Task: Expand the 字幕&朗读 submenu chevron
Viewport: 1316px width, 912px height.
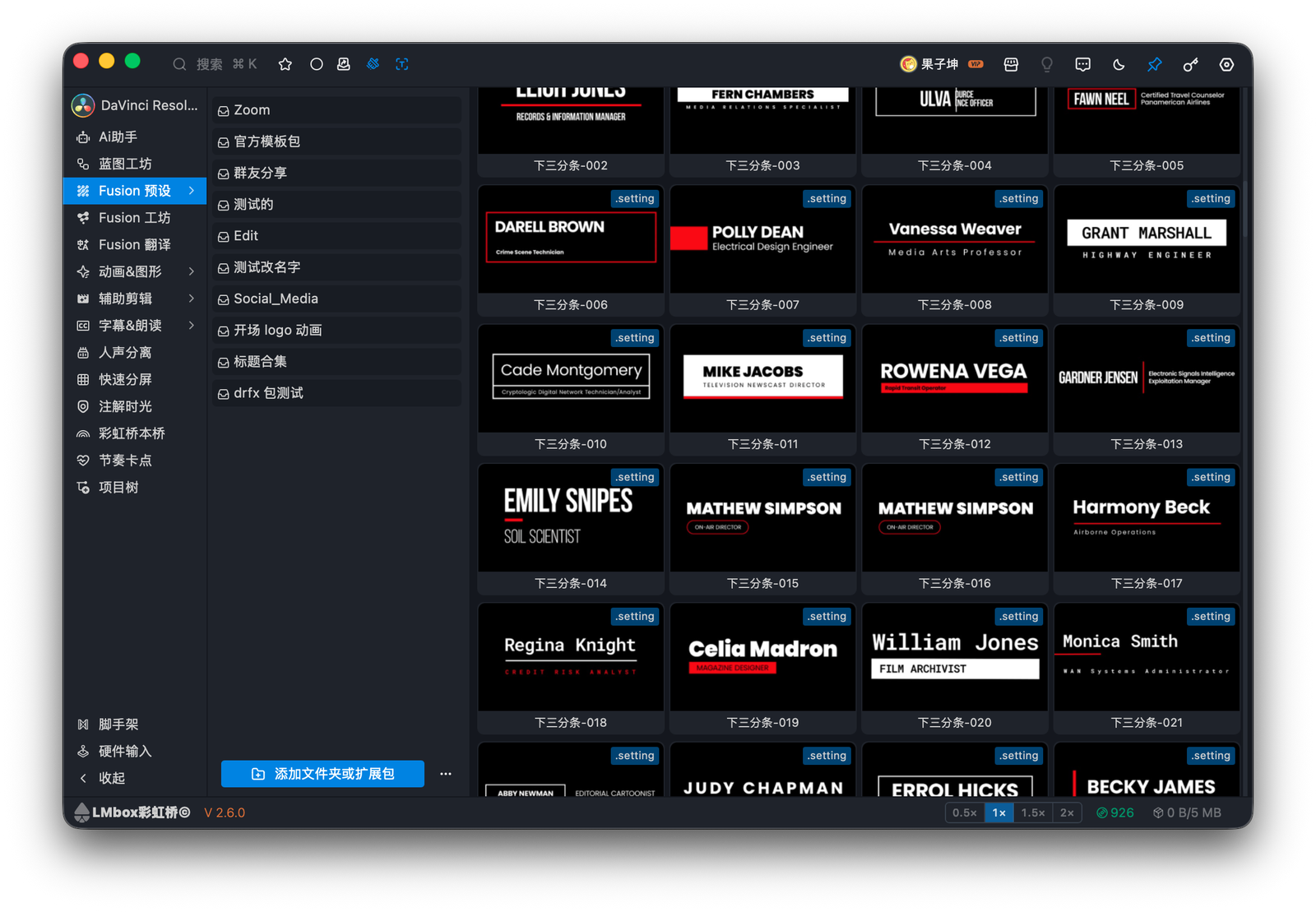Action: [x=192, y=326]
